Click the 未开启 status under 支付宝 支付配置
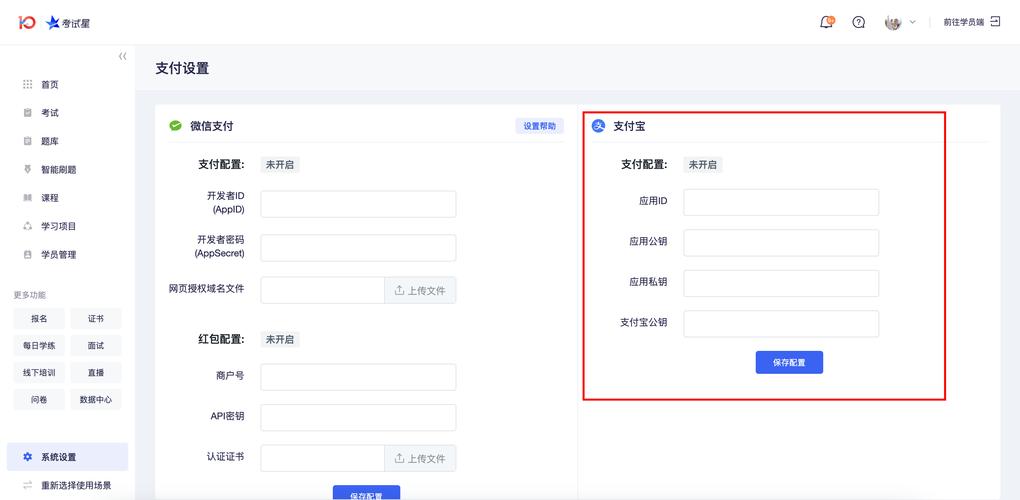Screen dimensions: 1020x500 click(703, 164)
